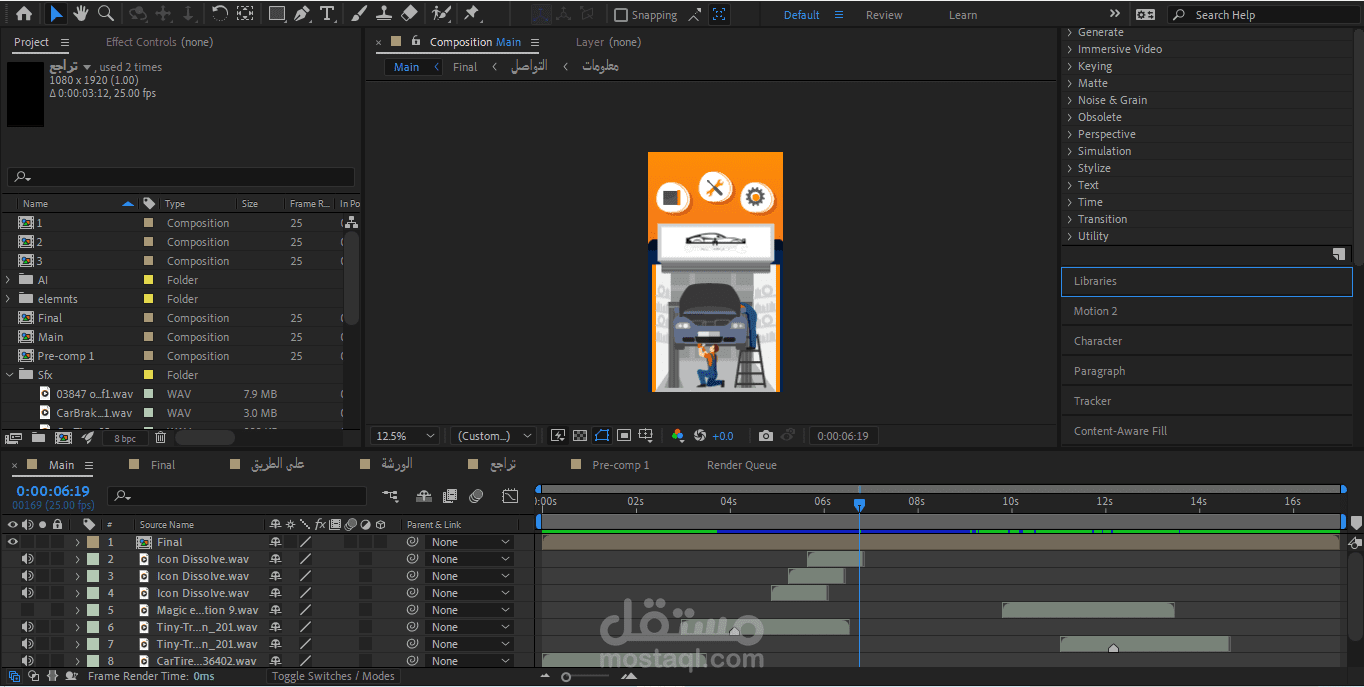Select the Type text tool
This screenshot has width=1364, height=687.
pyautogui.click(x=327, y=14)
